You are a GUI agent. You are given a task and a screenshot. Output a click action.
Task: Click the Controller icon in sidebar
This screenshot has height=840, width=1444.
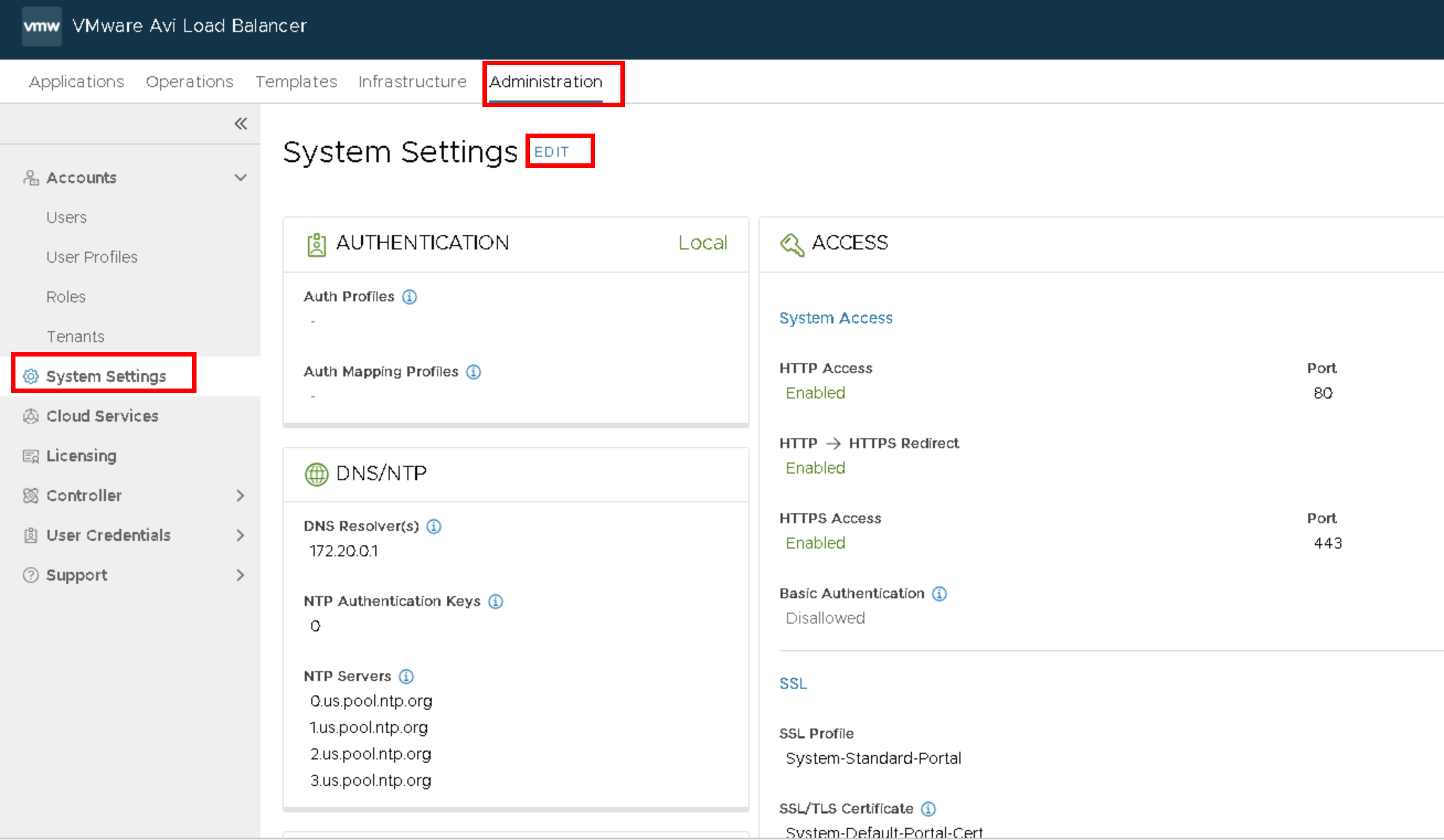point(31,496)
